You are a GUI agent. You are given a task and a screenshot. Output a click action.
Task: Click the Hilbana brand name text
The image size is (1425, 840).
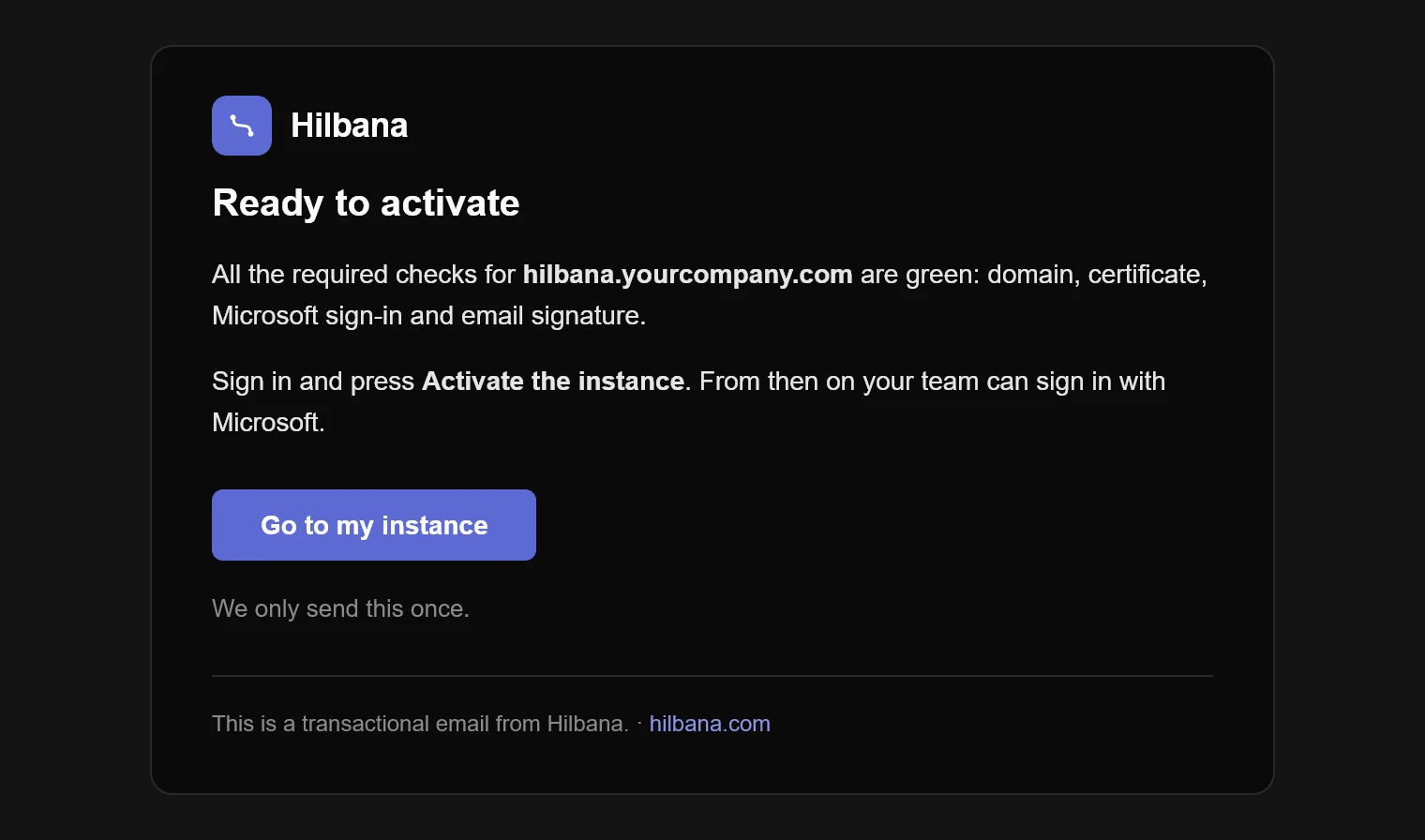(350, 126)
